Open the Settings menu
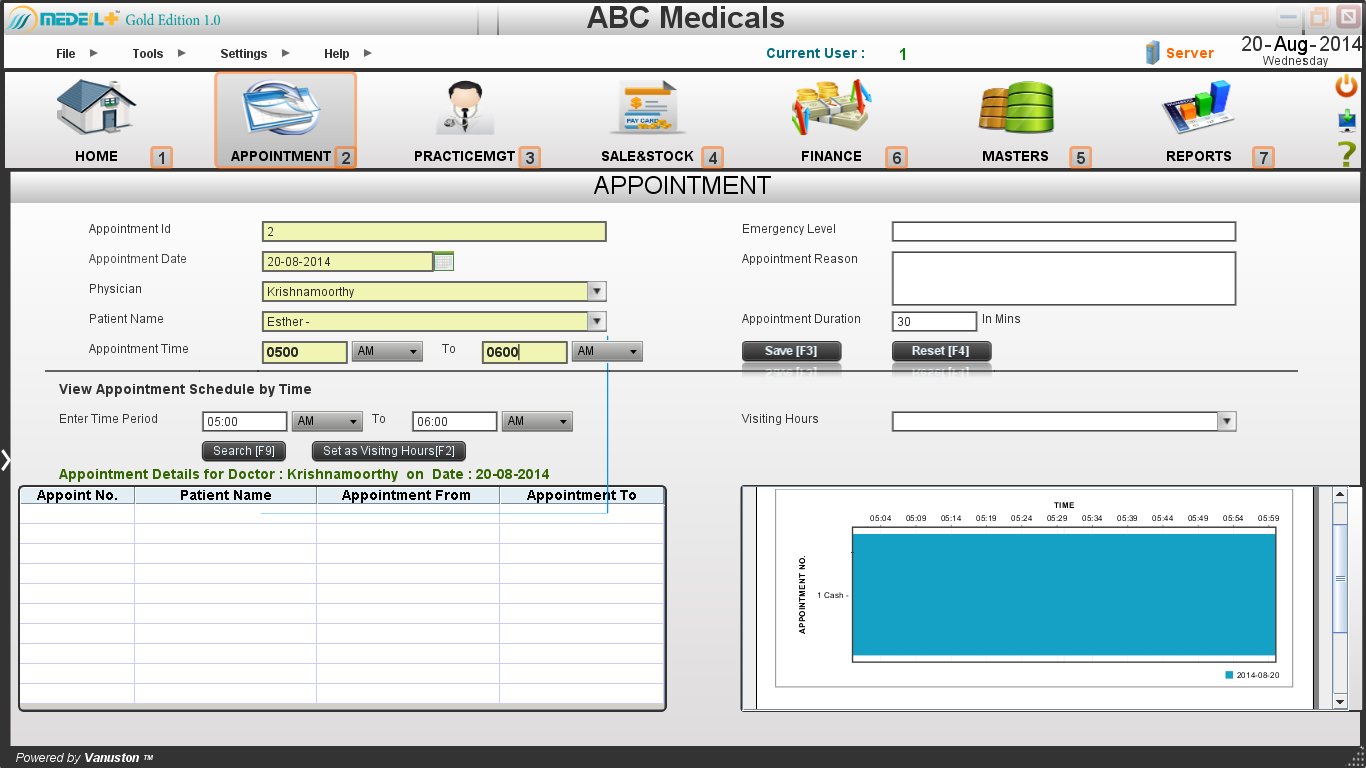The width and height of the screenshot is (1366, 768). click(244, 54)
